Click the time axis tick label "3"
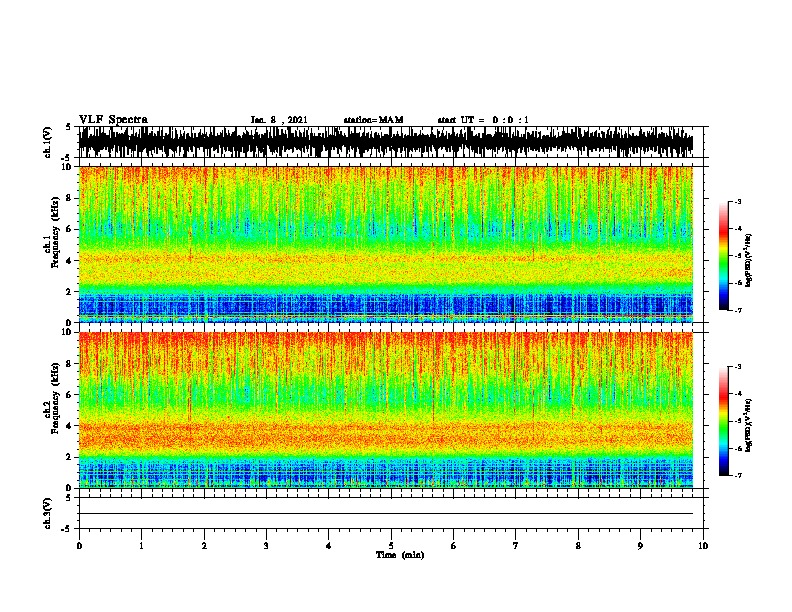This screenshot has width=792, height=612. (266, 545)
